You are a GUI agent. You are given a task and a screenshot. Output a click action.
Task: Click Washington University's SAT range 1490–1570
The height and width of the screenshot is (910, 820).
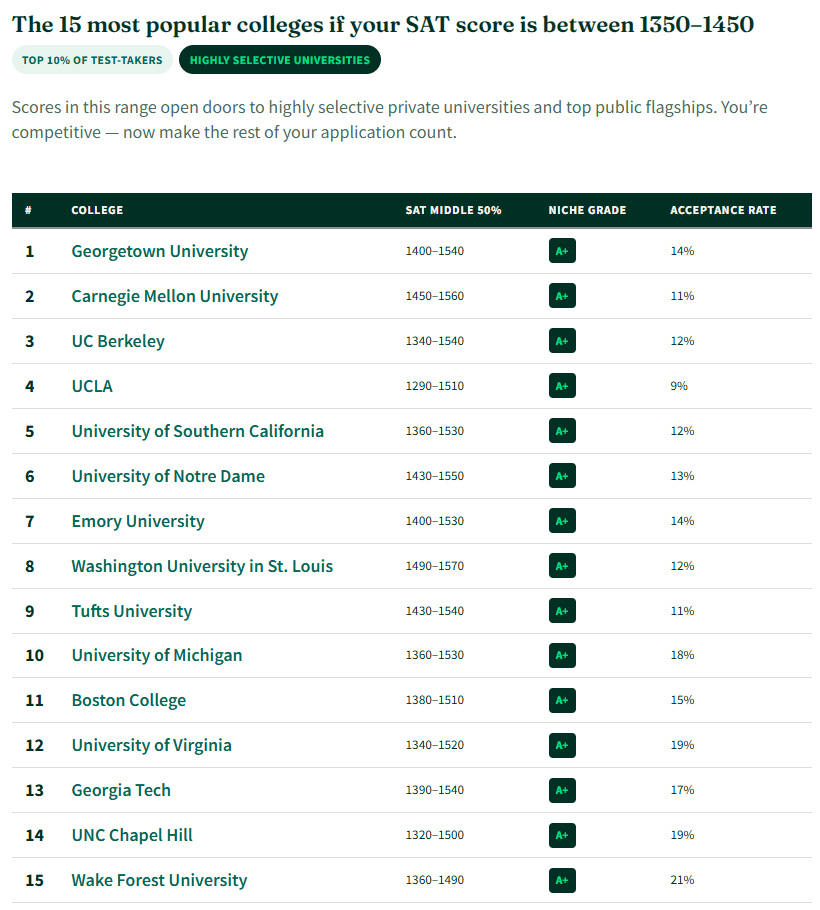coord(435,566)
